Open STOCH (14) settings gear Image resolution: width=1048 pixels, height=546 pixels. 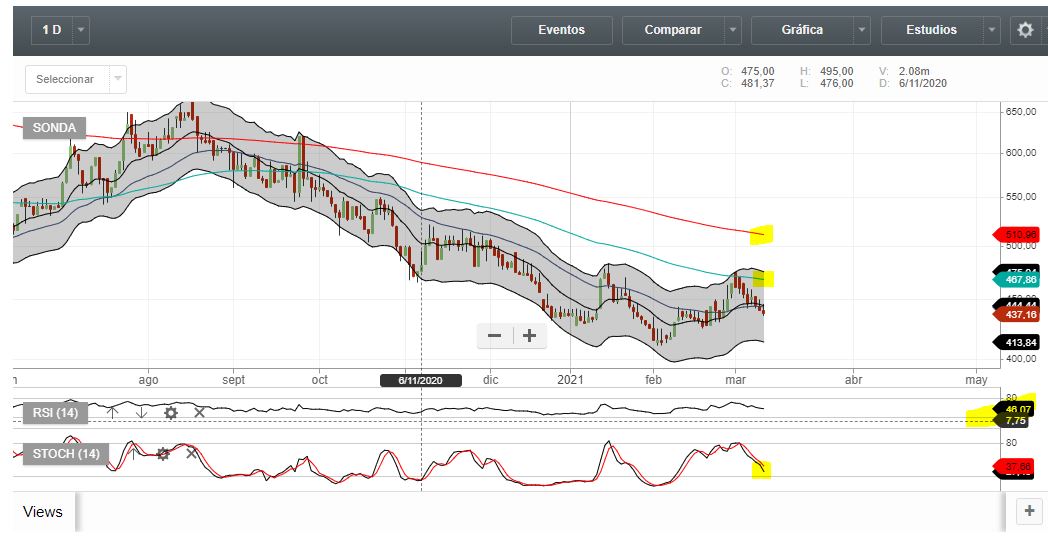point(163,454)
